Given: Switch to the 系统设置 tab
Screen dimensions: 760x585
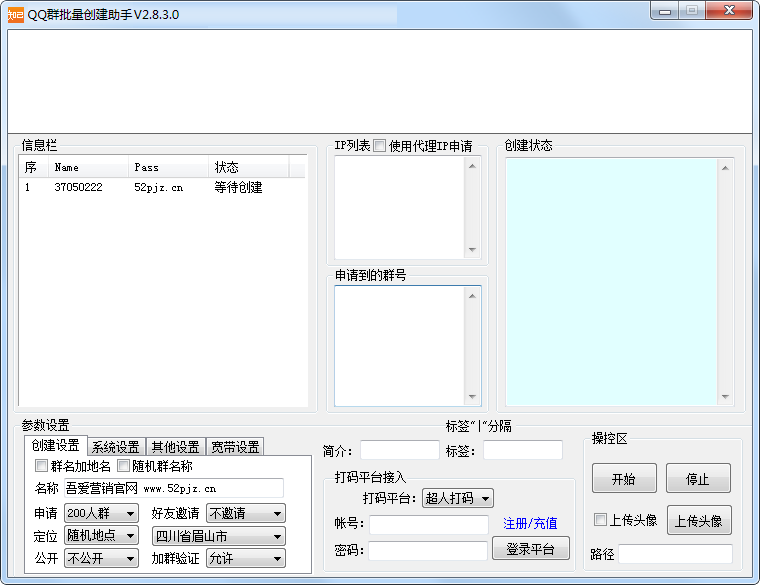Looking at the screenshot, I should pyautogui.click(x=115, y=447).
